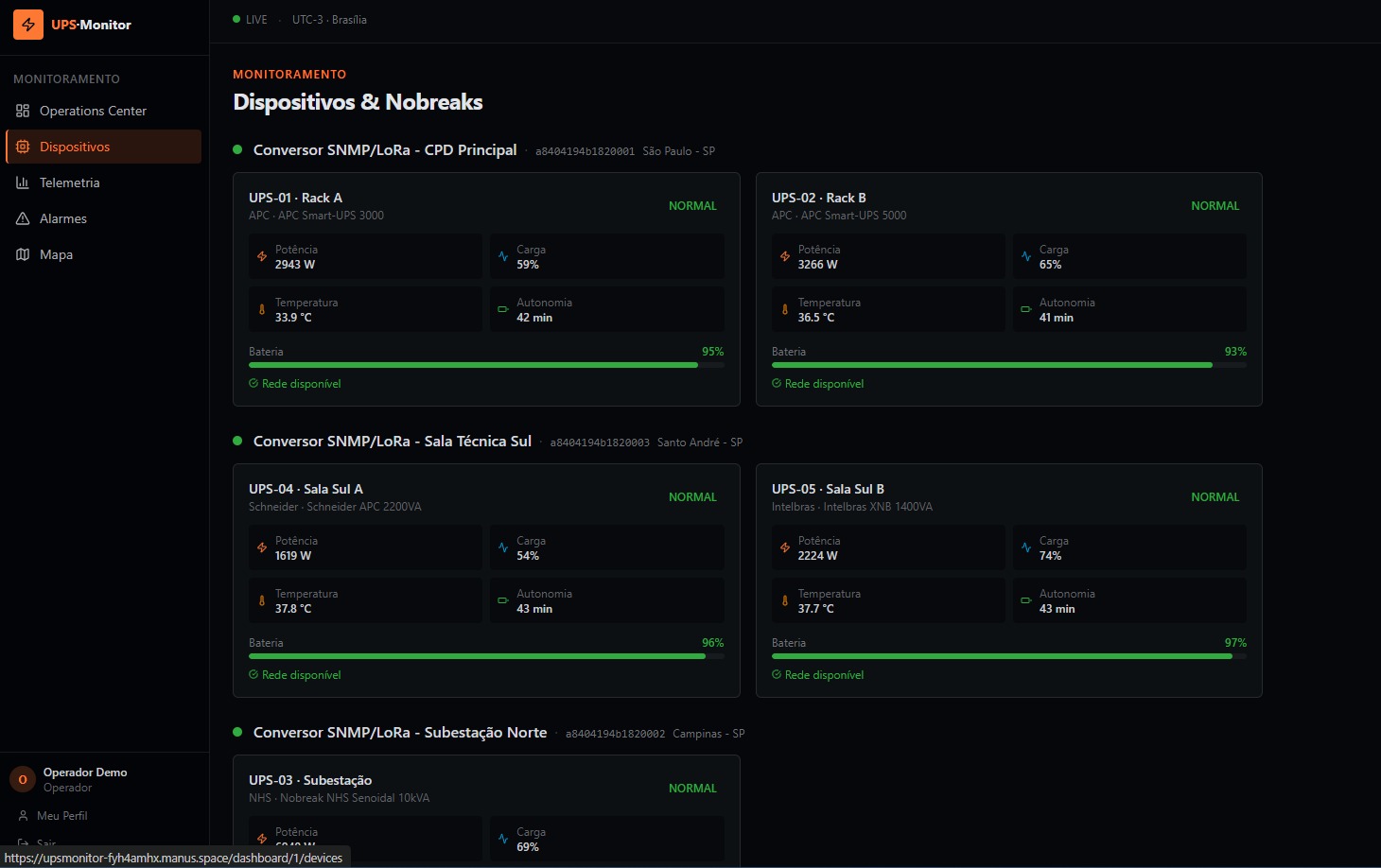The height and width of the screenshot is (868, 1381).
Task: Click the Carga pulse icon in UPS-05 card
Action: [x=1026, y=547]
